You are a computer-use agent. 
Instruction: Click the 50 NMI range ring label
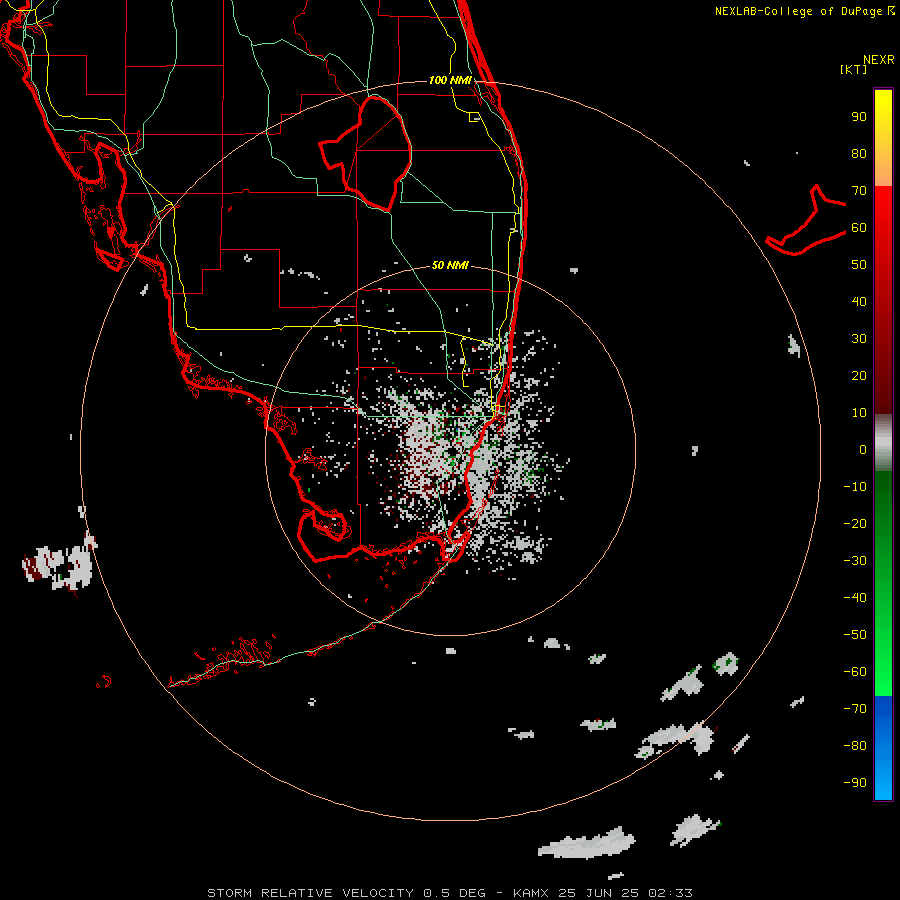point(450,265)
